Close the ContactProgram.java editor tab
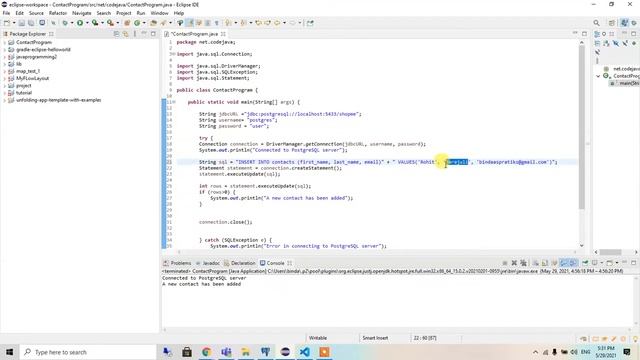640x360 pixels. pyautogui.click(x=223, y=34)
